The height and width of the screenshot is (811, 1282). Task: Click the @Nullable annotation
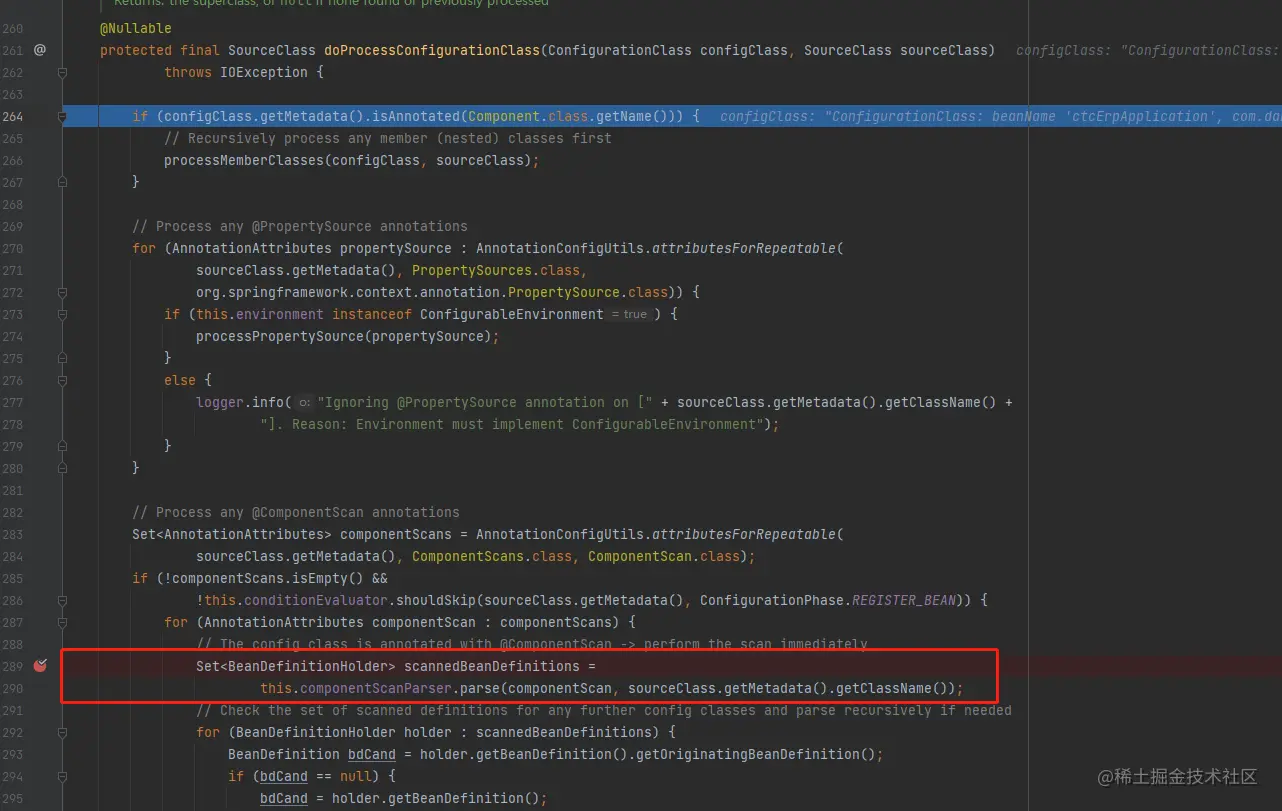(x=136, y=28)
